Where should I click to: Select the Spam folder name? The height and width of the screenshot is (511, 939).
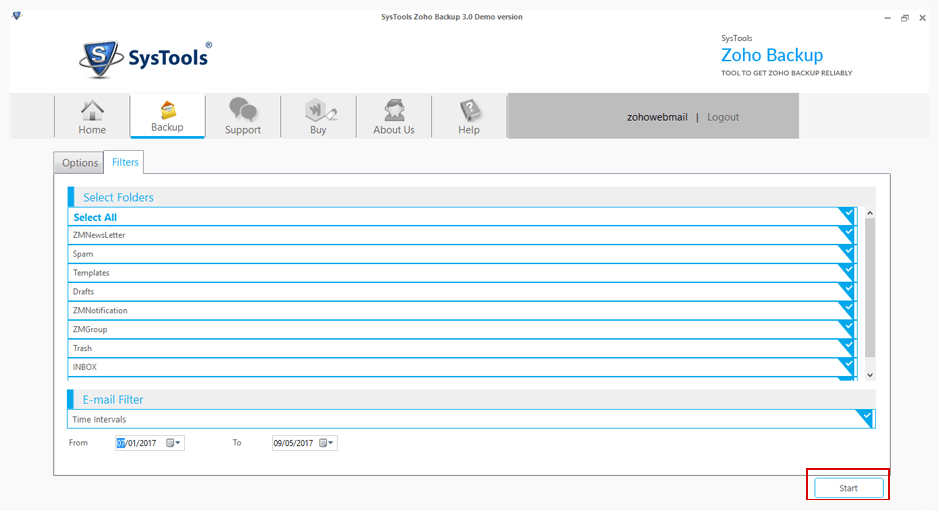(x=83, y=254)
